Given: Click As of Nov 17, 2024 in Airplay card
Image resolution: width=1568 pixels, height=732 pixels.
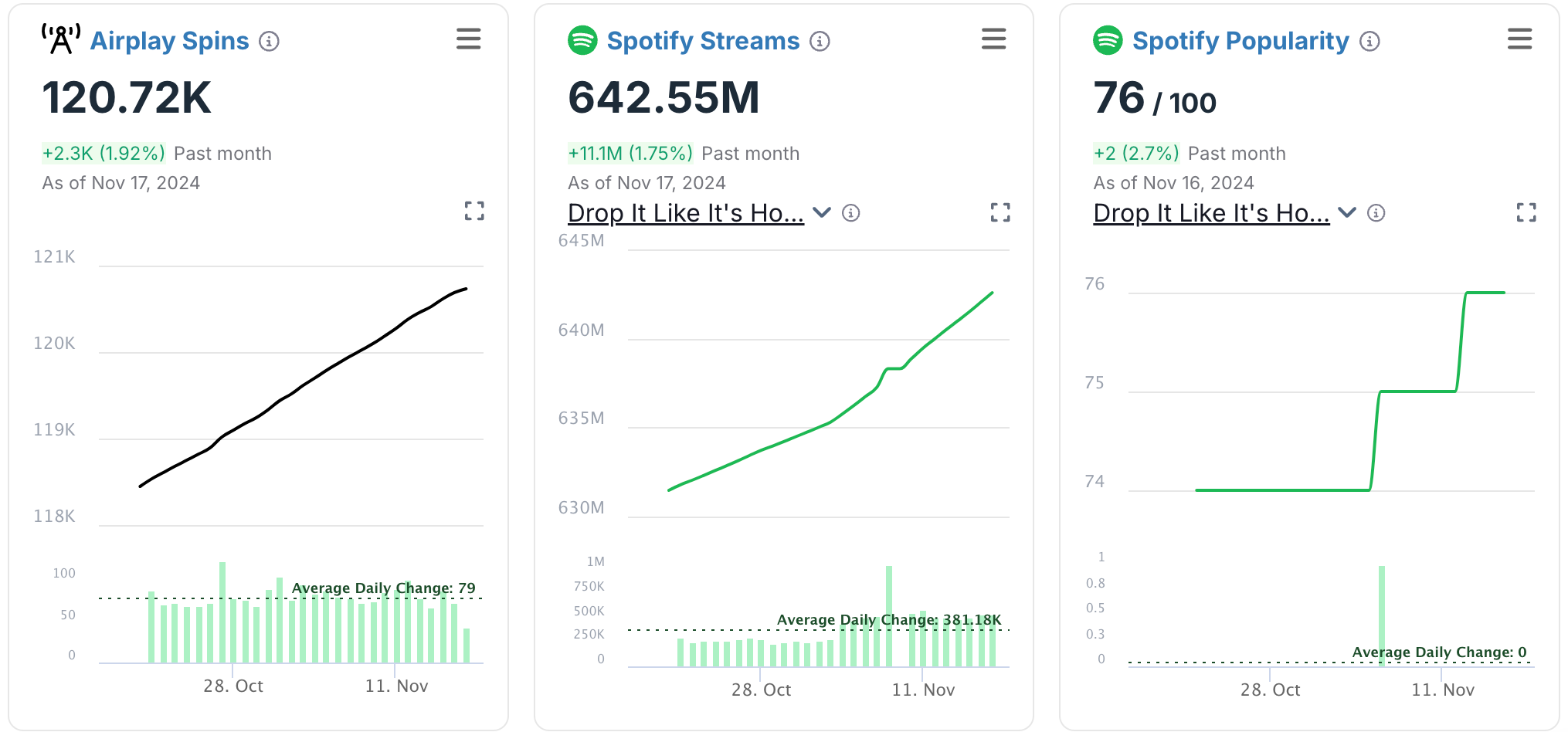Looking at the screenshot, I should 121,183.
